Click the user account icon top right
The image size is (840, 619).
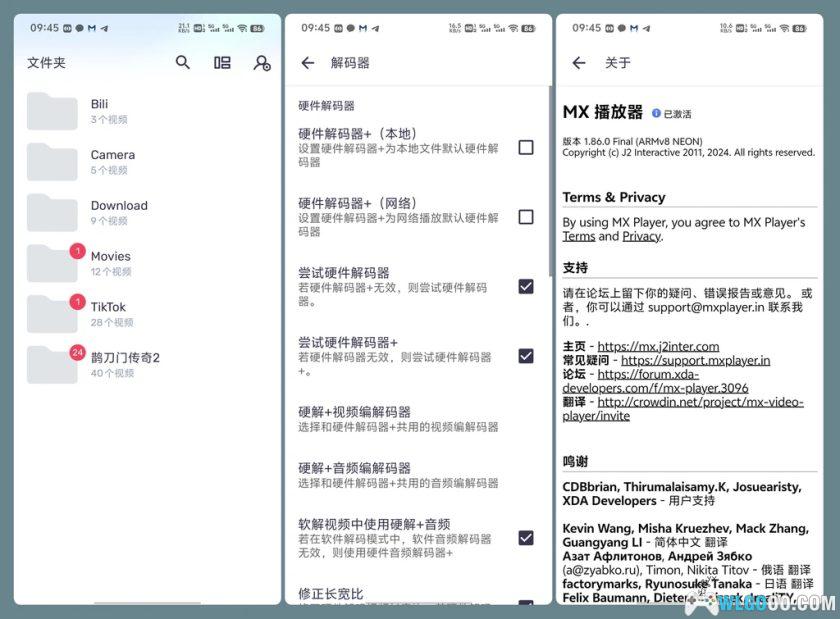[261, 62]
